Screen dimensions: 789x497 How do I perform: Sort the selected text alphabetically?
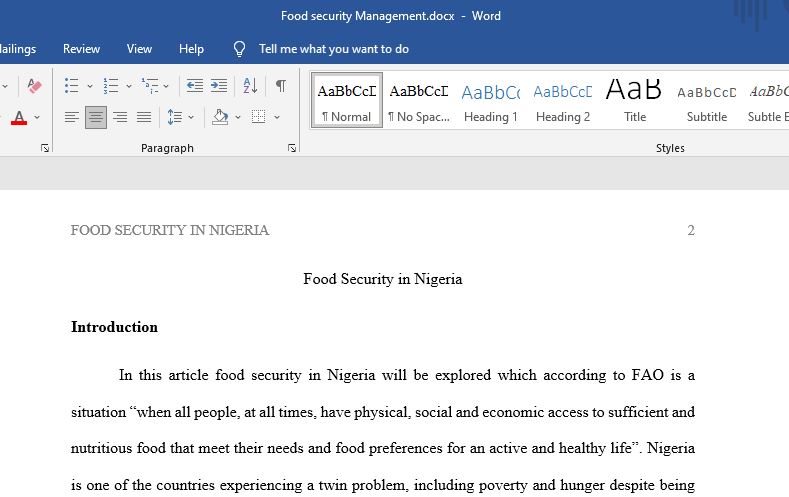250,86
